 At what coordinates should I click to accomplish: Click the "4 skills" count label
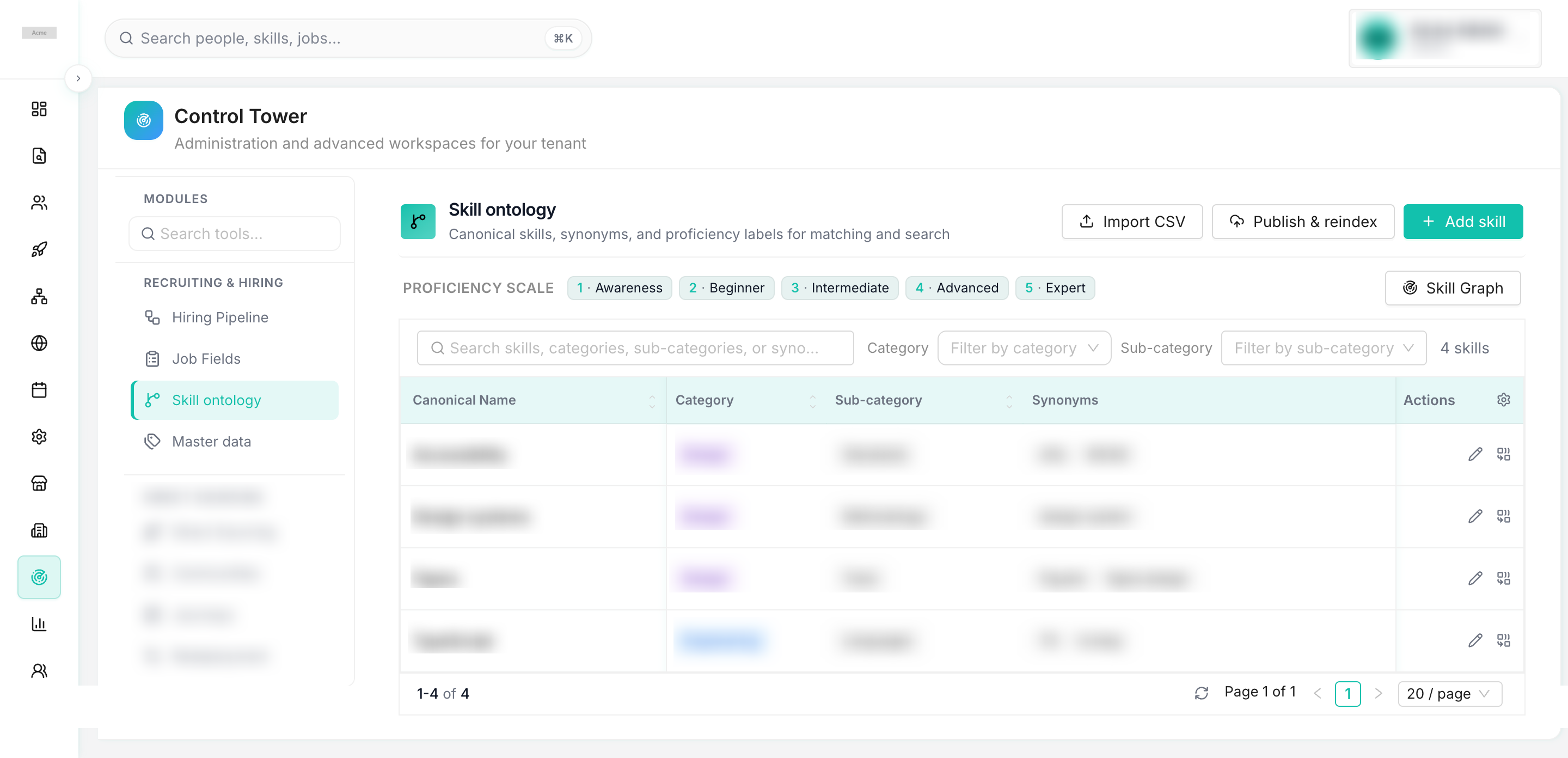[x=1465, y=349]
